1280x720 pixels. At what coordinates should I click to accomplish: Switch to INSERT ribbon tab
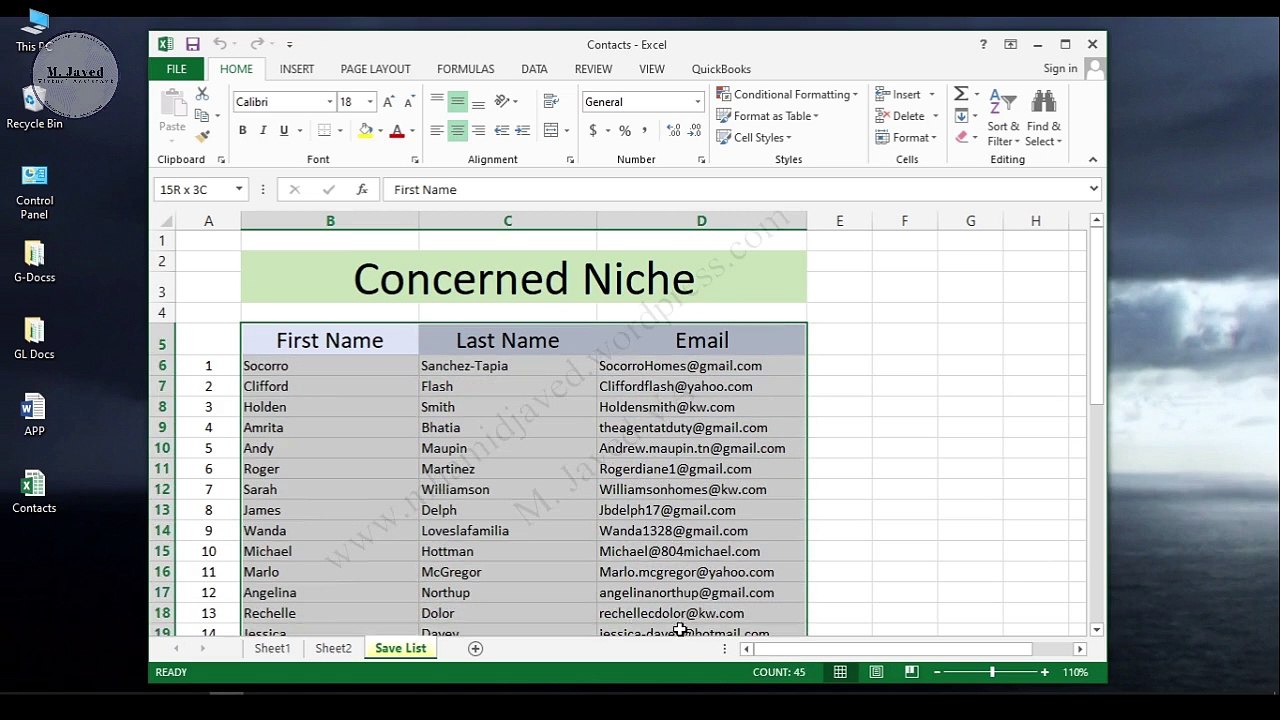click(297, 69)
